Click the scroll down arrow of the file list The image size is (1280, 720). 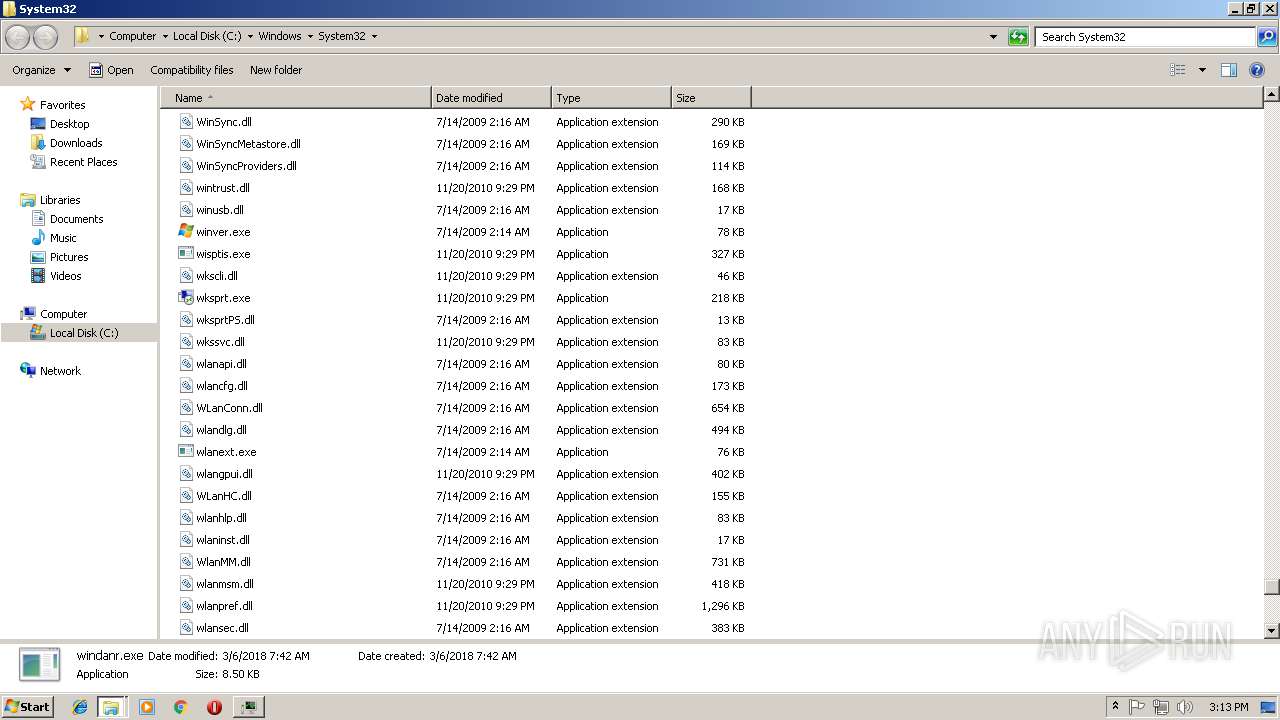pos(1272,631)
